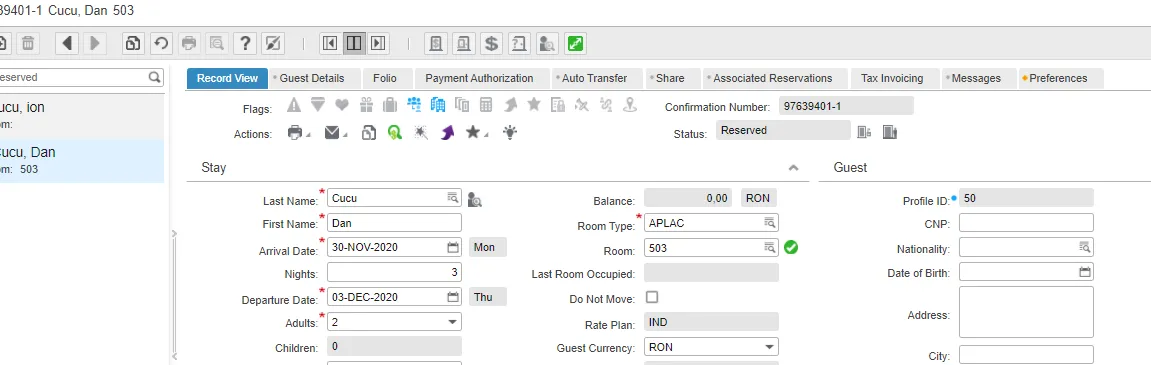
Task: Open Date of Birth calendar picker
Action: 1085,272
